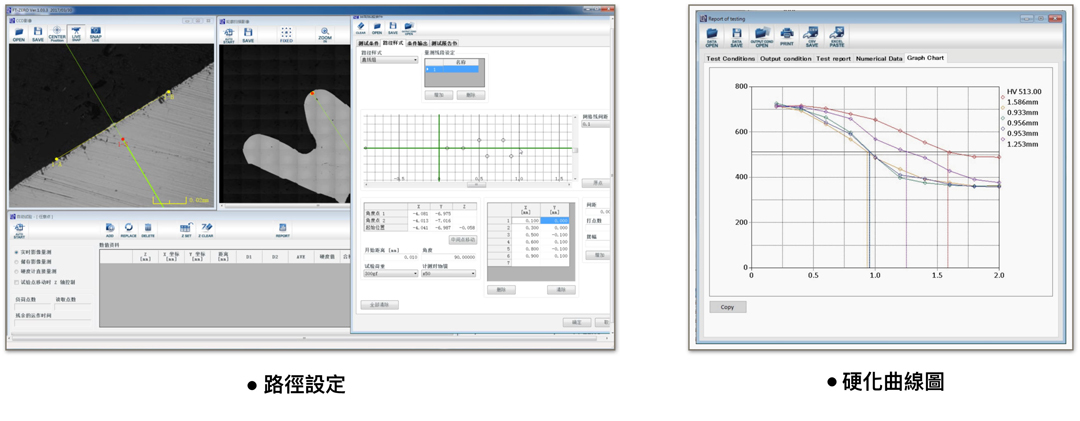Open the REPORT icon in bottom toolbar
The width and height of the screenshot is (1080, 421).
pos(282,230)
